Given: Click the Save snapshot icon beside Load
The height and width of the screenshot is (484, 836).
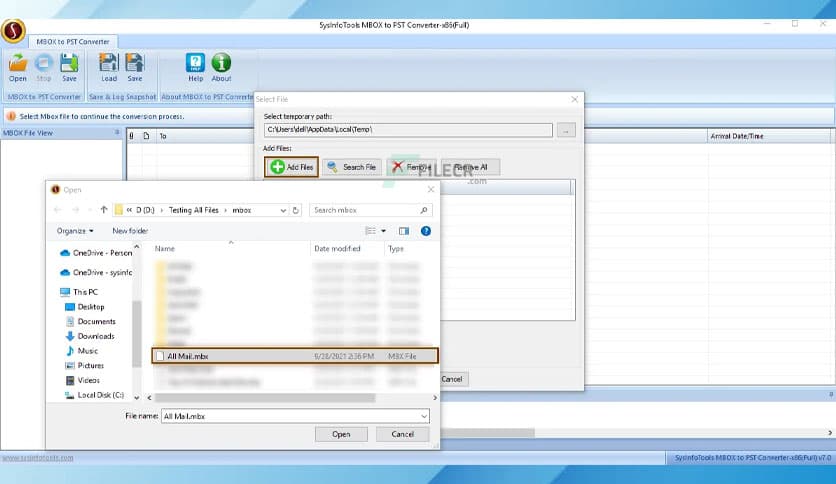Looking at the screenshot, I should point(135,67).
